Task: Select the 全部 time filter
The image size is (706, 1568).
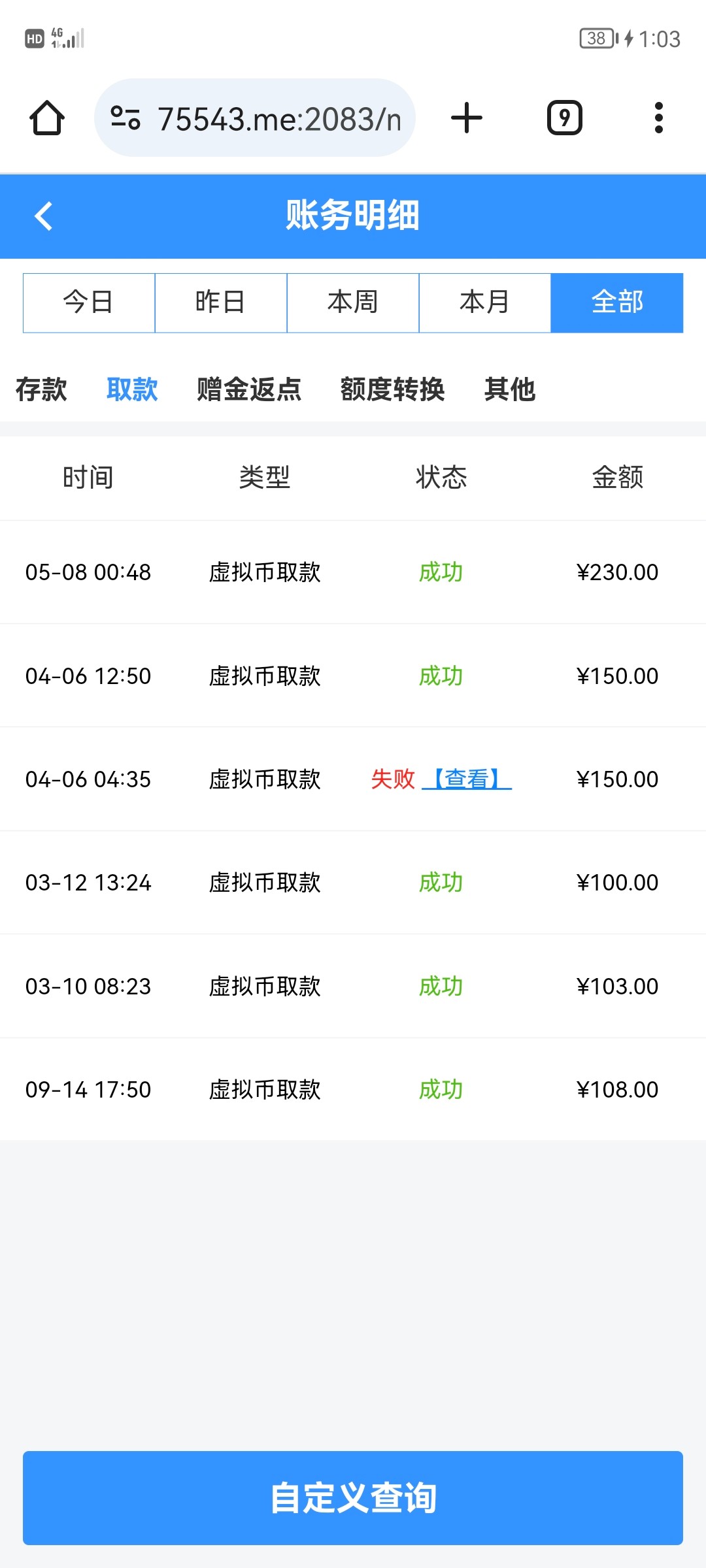Action: pos(617,302)
